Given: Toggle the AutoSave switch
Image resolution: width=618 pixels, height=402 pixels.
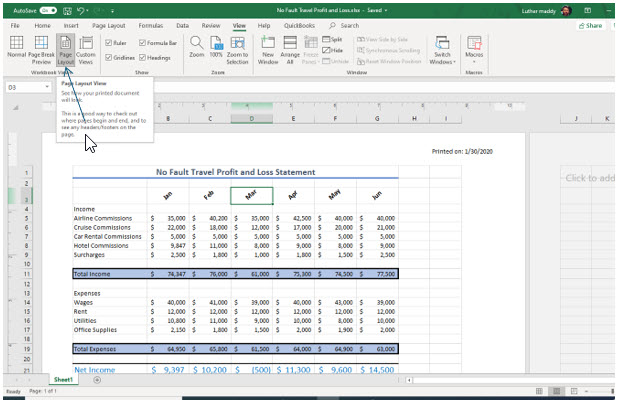Looking at the screenshot, I should (48, 11).
